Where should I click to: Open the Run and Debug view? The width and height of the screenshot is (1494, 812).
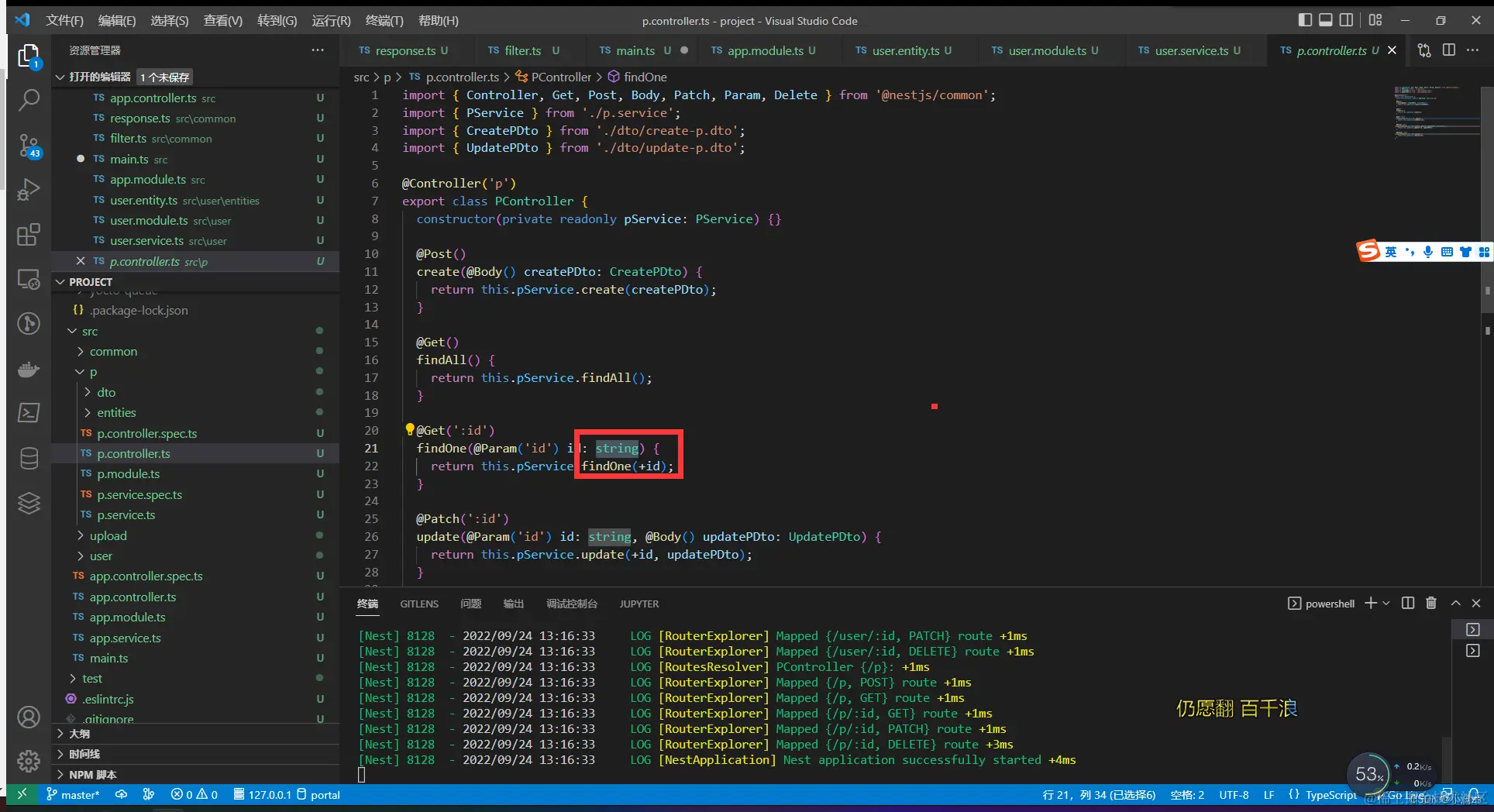29,189
